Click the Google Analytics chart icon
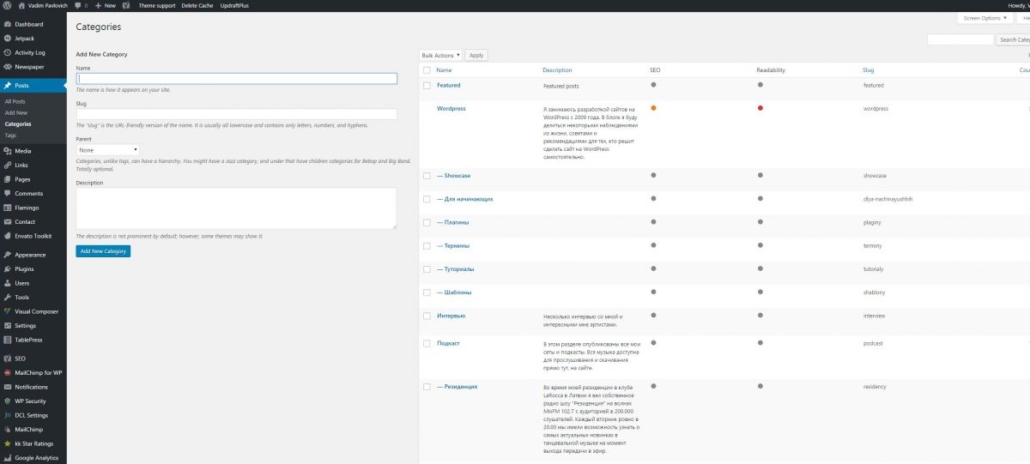 click(x=7, y=457)
